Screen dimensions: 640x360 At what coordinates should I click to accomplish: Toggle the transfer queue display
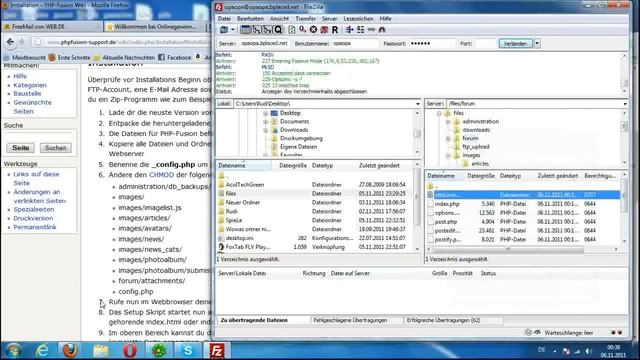tap(278, 30)
